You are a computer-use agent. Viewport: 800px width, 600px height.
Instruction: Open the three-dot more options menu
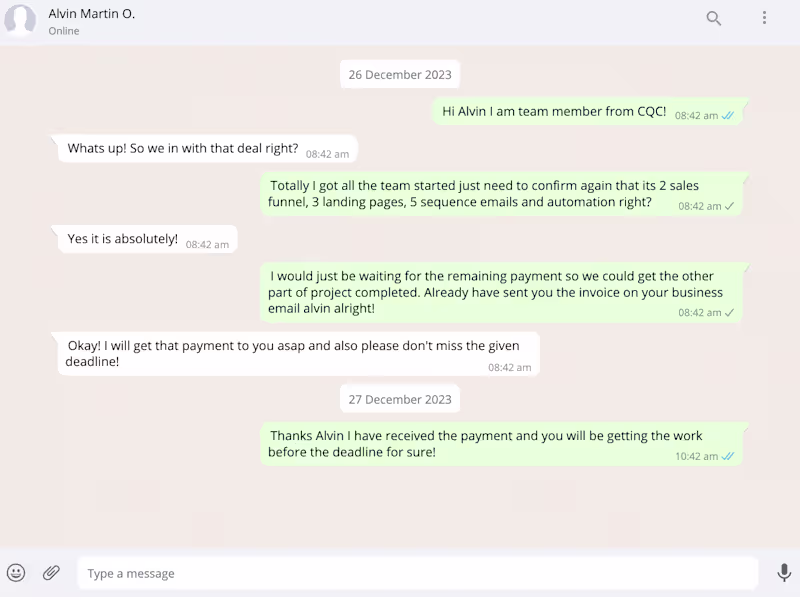764,18
